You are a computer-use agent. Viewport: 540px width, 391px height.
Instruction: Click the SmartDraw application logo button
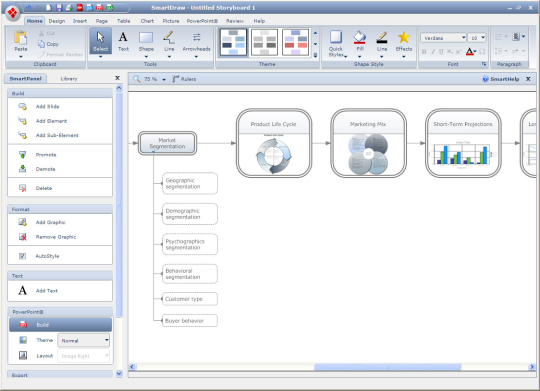[13, 13]
